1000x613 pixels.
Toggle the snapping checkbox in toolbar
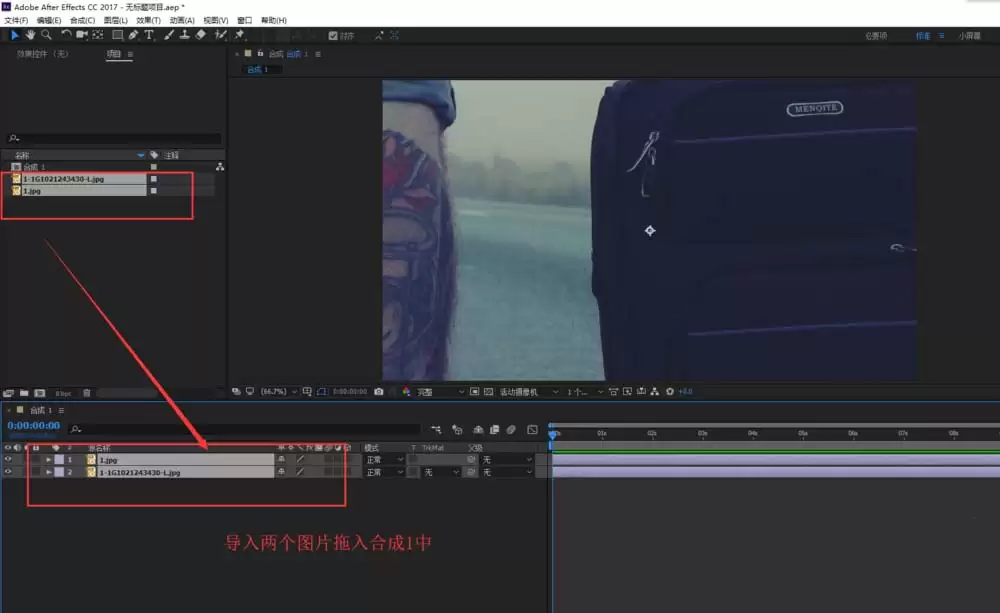click(x=333, y=36)
